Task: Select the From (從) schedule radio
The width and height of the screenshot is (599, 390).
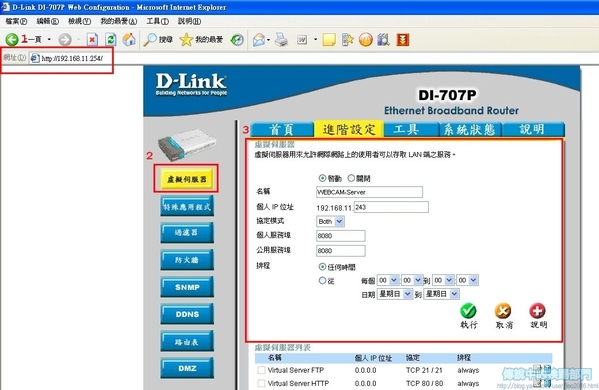Action: tap(322, 280)
